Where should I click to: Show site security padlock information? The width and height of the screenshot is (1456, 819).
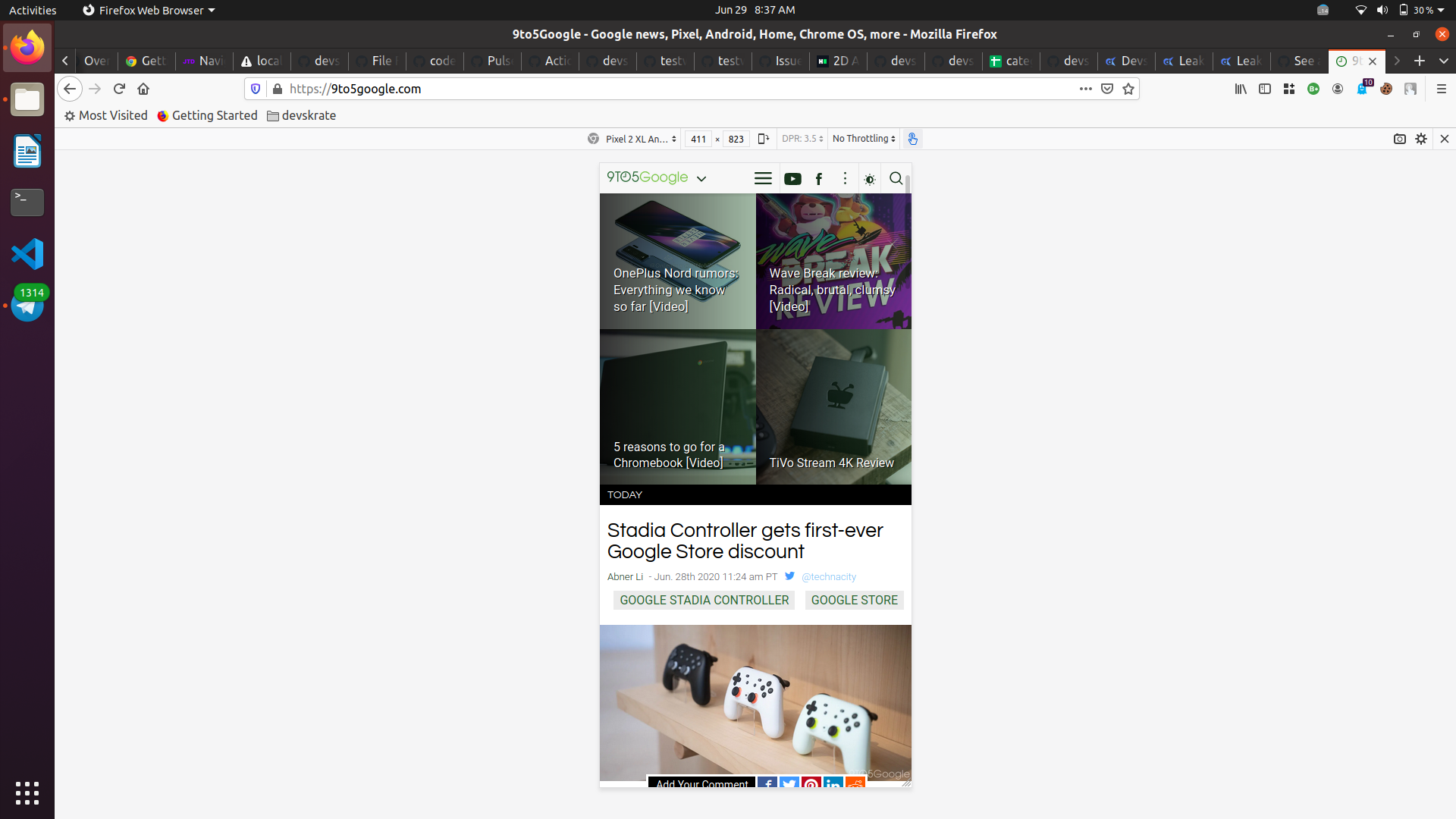[278, 89]
